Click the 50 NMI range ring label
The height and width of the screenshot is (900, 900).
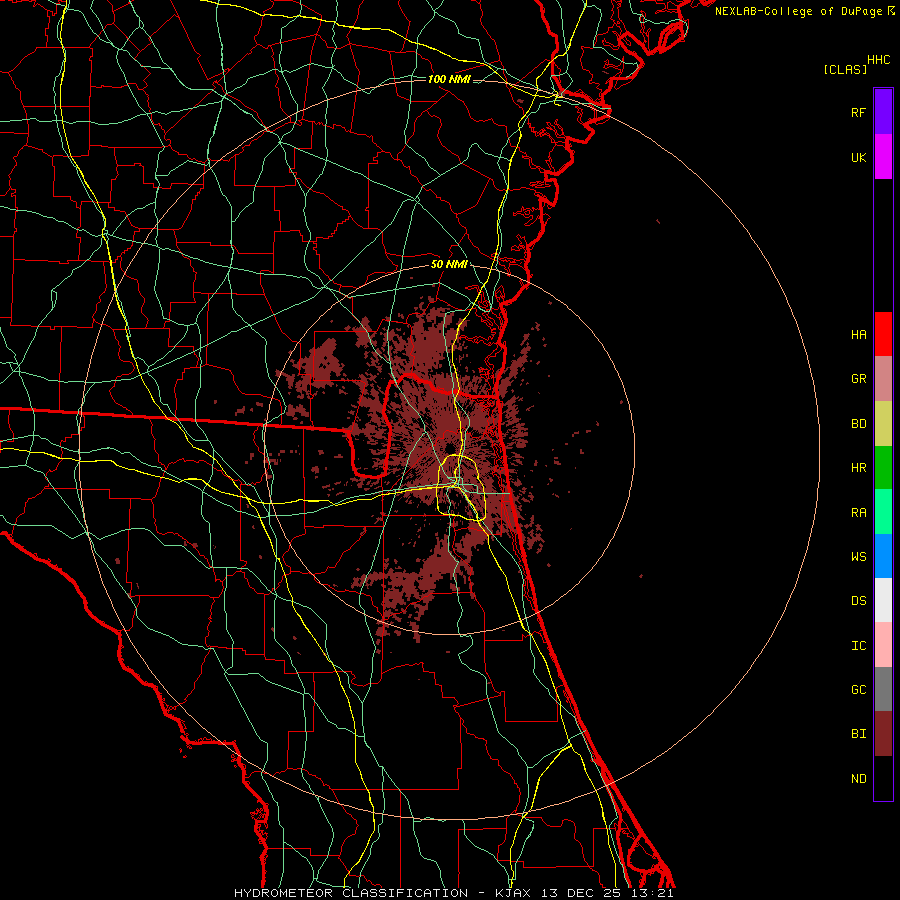449,264
